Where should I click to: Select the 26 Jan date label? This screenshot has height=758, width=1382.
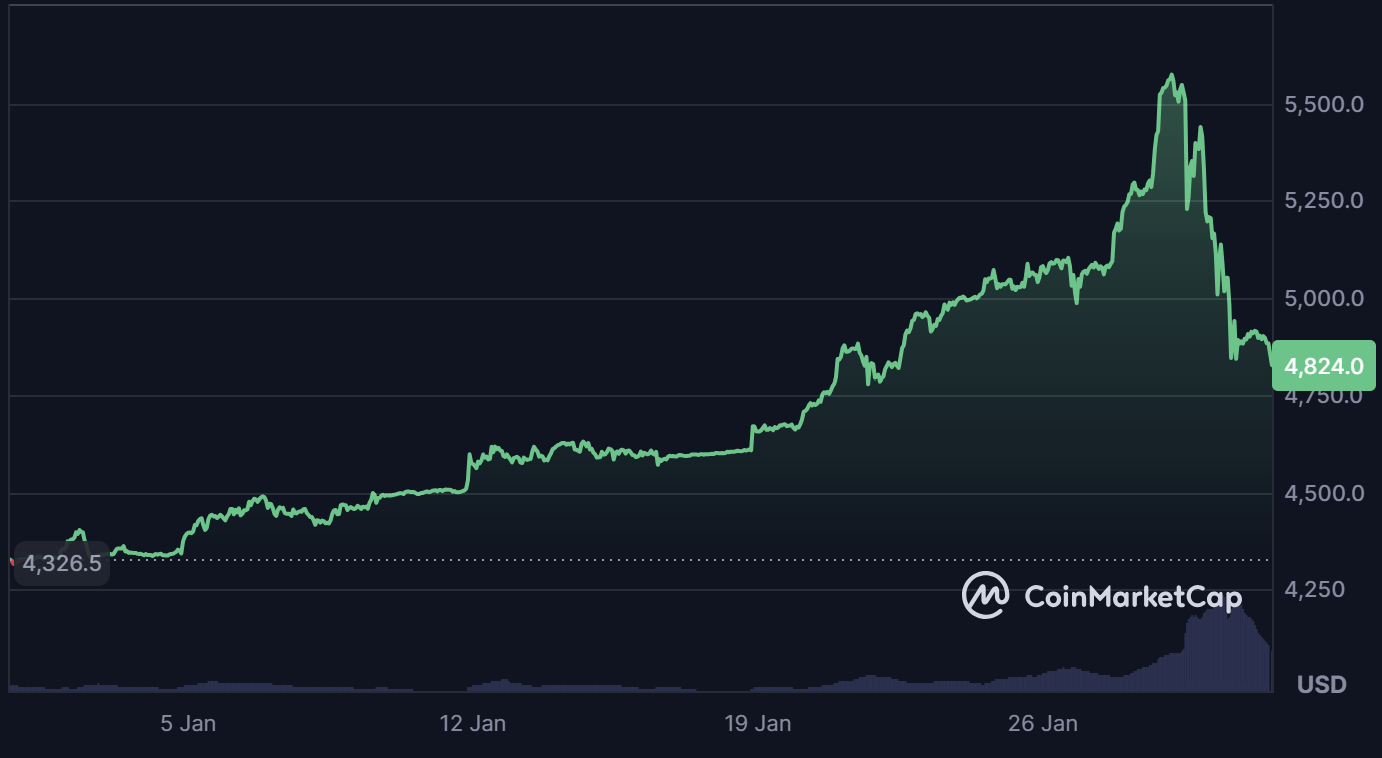pyautogui.click(x=1041, y=723)
